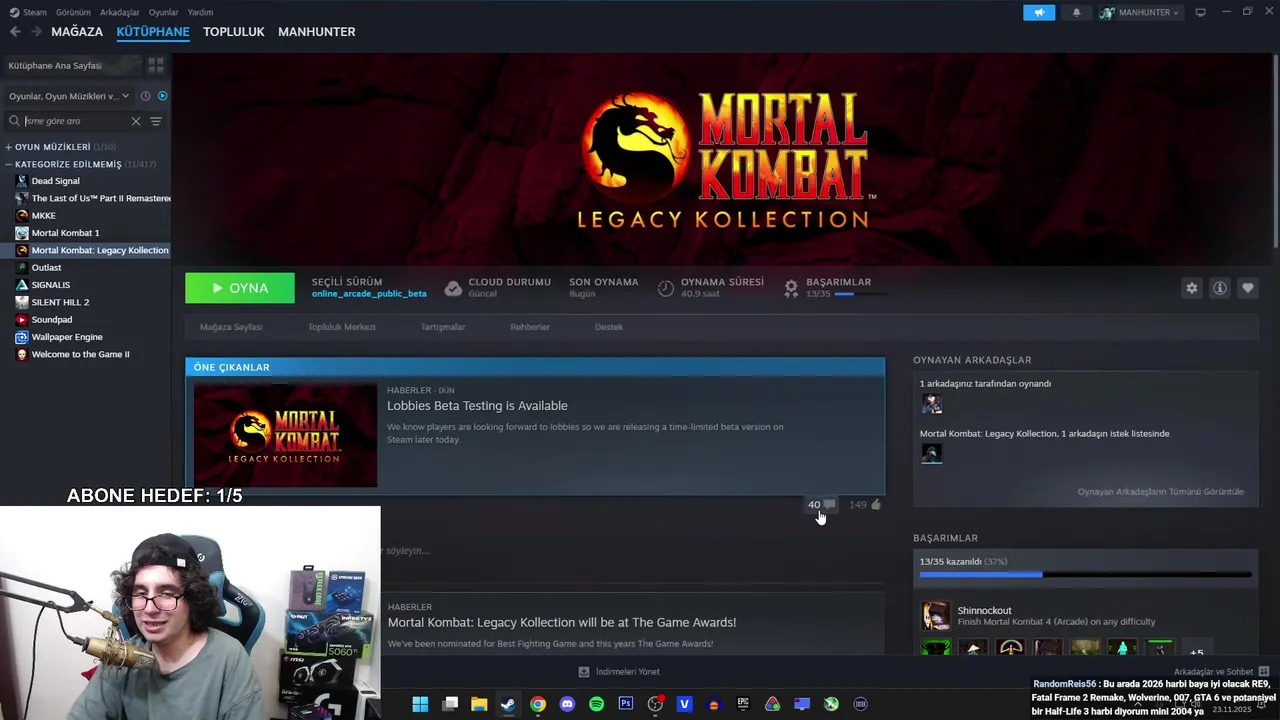Open Lobbies Beta Testing is Available article
This screenshot has height=720, width=1280.
coord(477,405)
